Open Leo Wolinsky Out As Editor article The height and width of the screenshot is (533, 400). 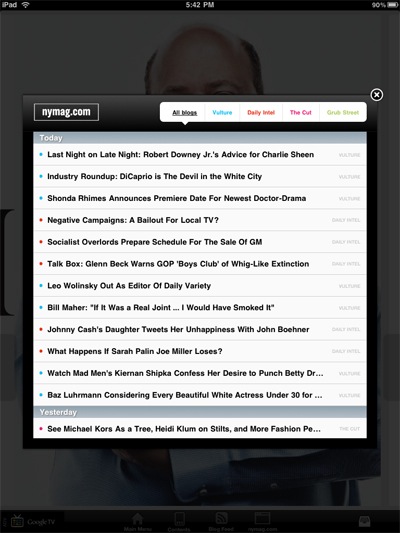click(x=200, y=286)
